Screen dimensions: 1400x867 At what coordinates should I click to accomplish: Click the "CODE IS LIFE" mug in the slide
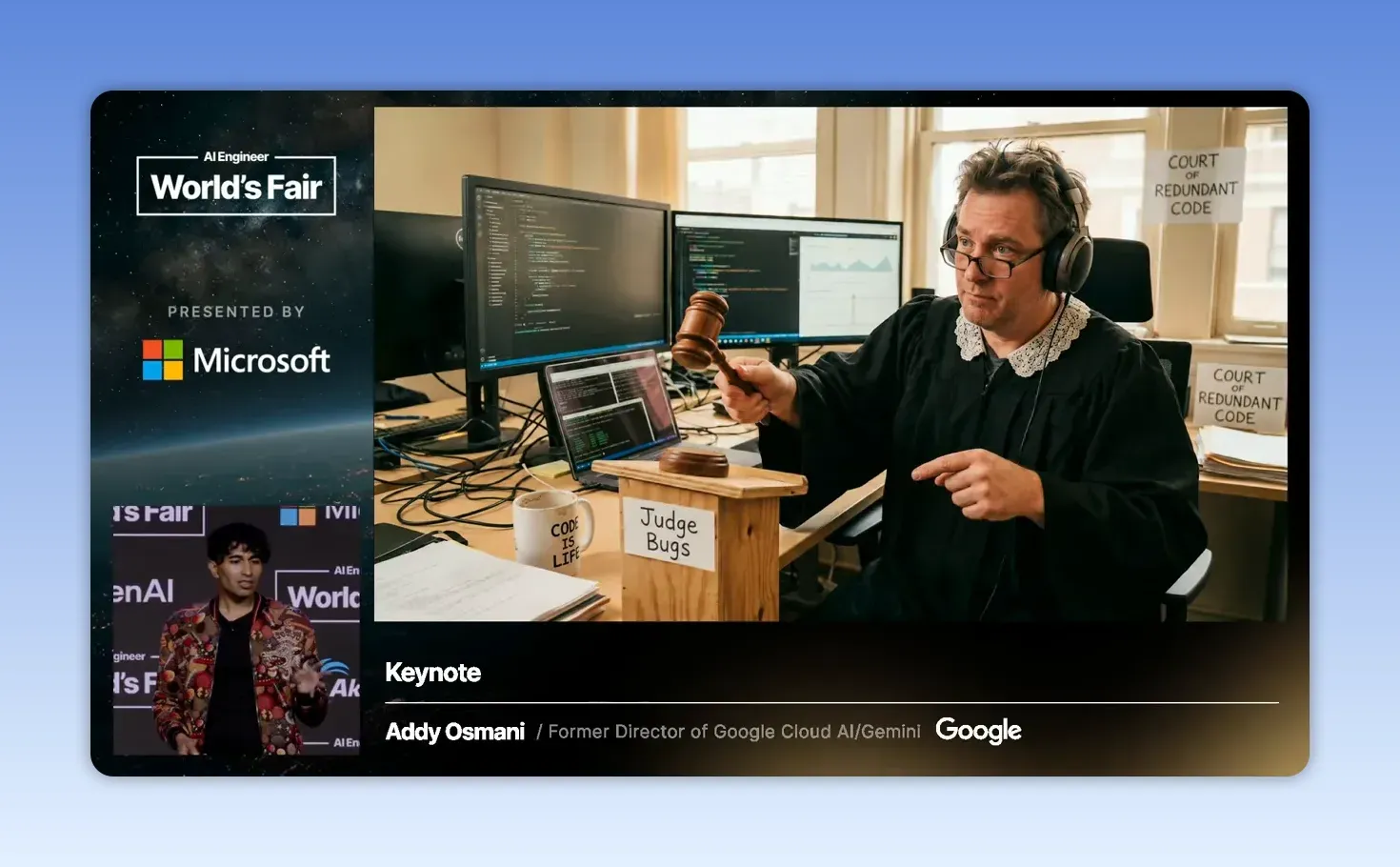point(553,532)
